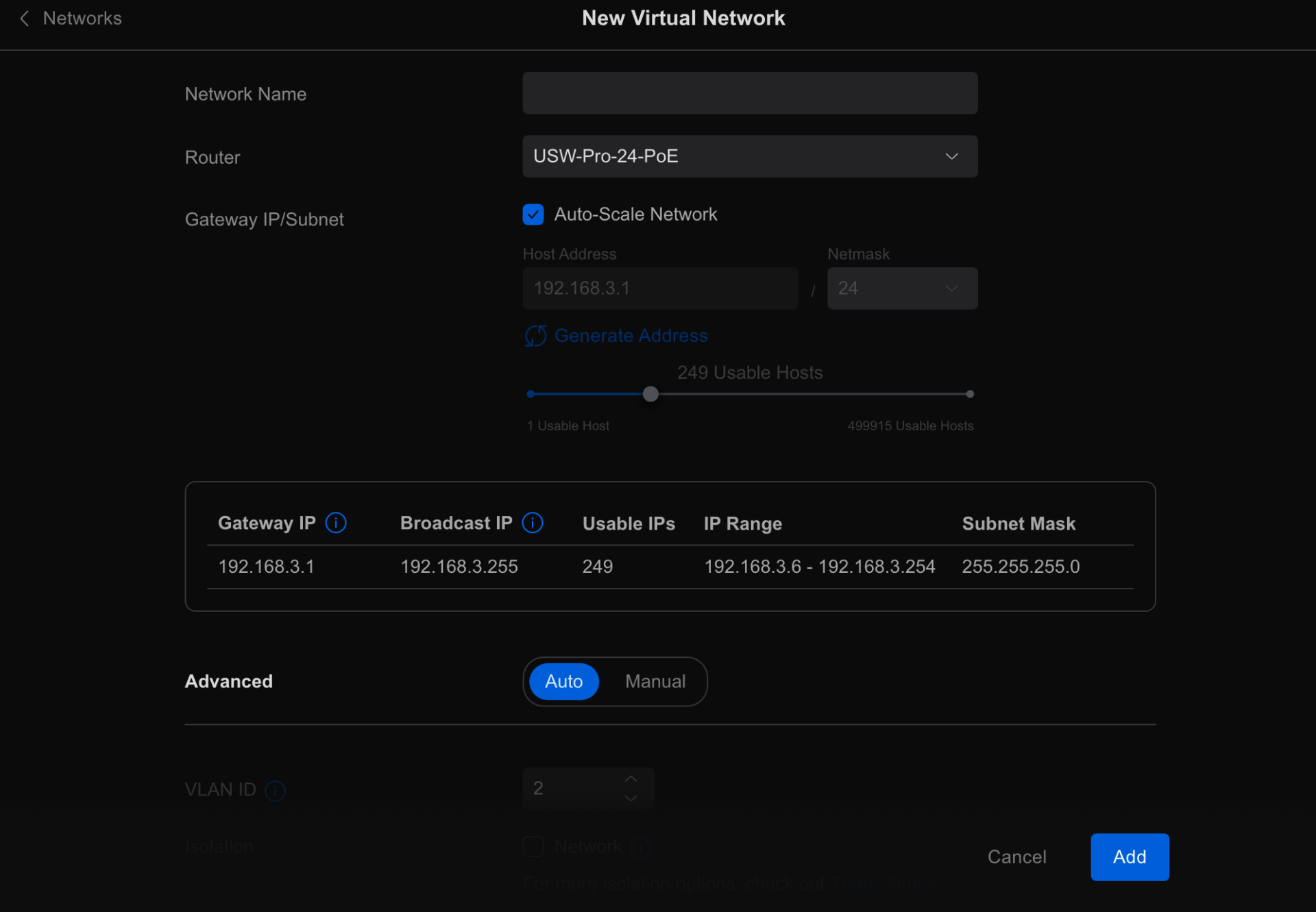The height and width of the screenshot is (912, 1316).
Task: Click the Generate Address refresh icon
Action: (535, 335)
